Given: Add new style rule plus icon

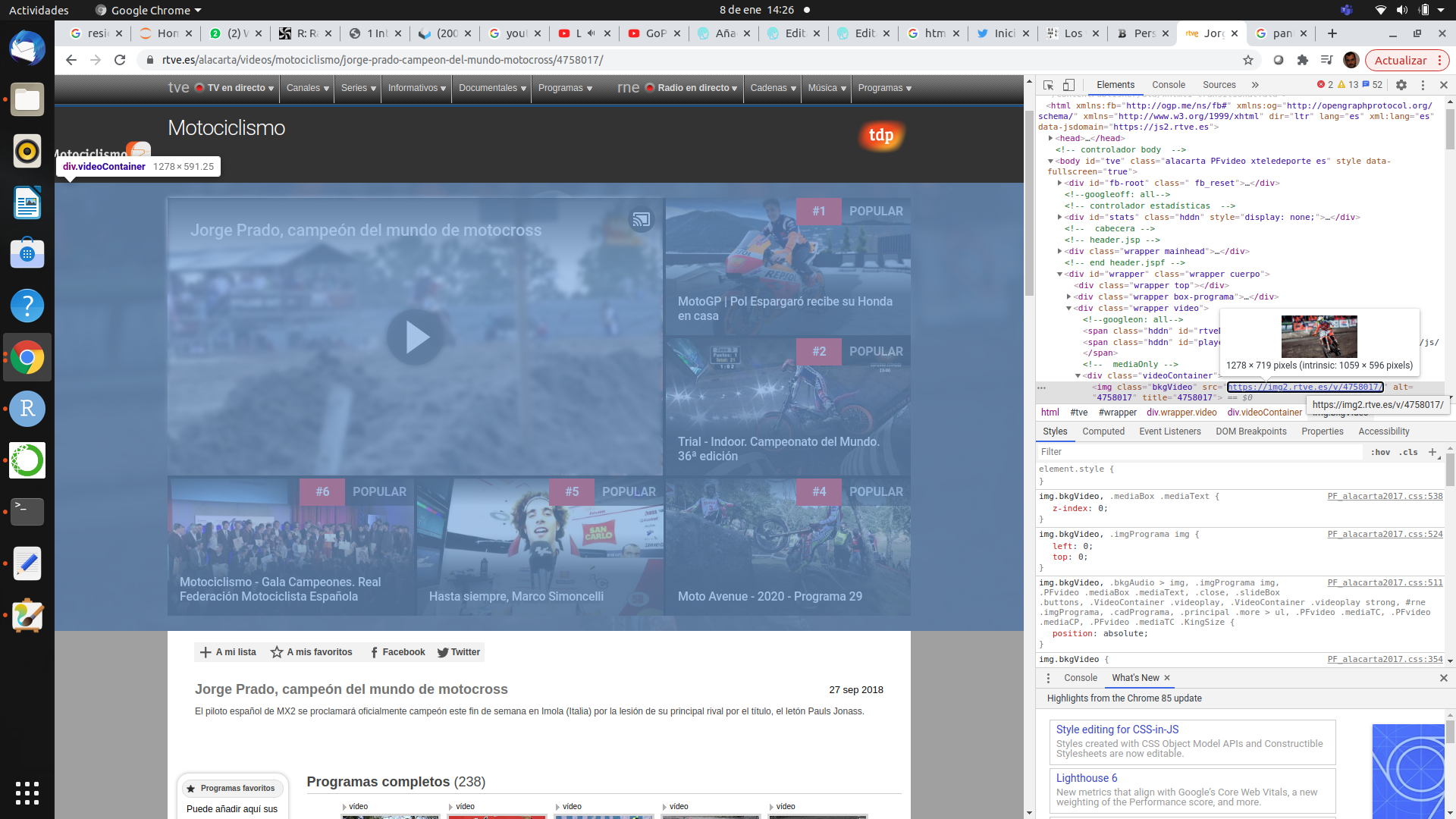Looking at the screenshot, I should pyautogui.click(x=1432, y=452).
